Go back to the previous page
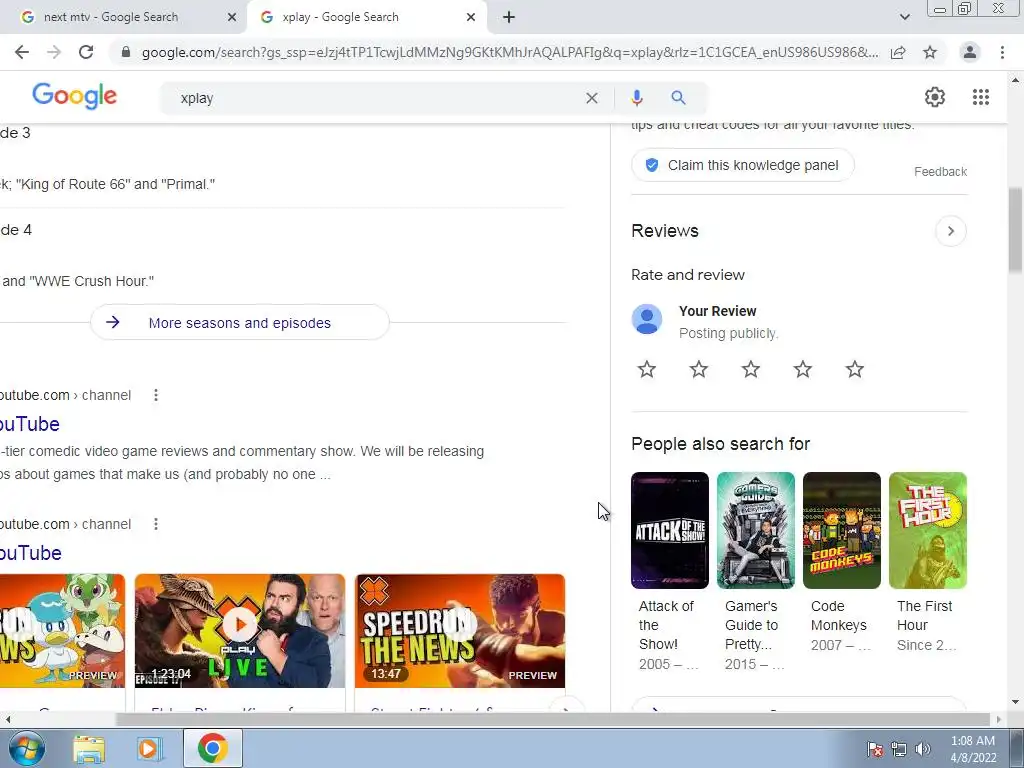Image resolution: width=1024 pixels, height=768 pixels. tap(22, 52)
